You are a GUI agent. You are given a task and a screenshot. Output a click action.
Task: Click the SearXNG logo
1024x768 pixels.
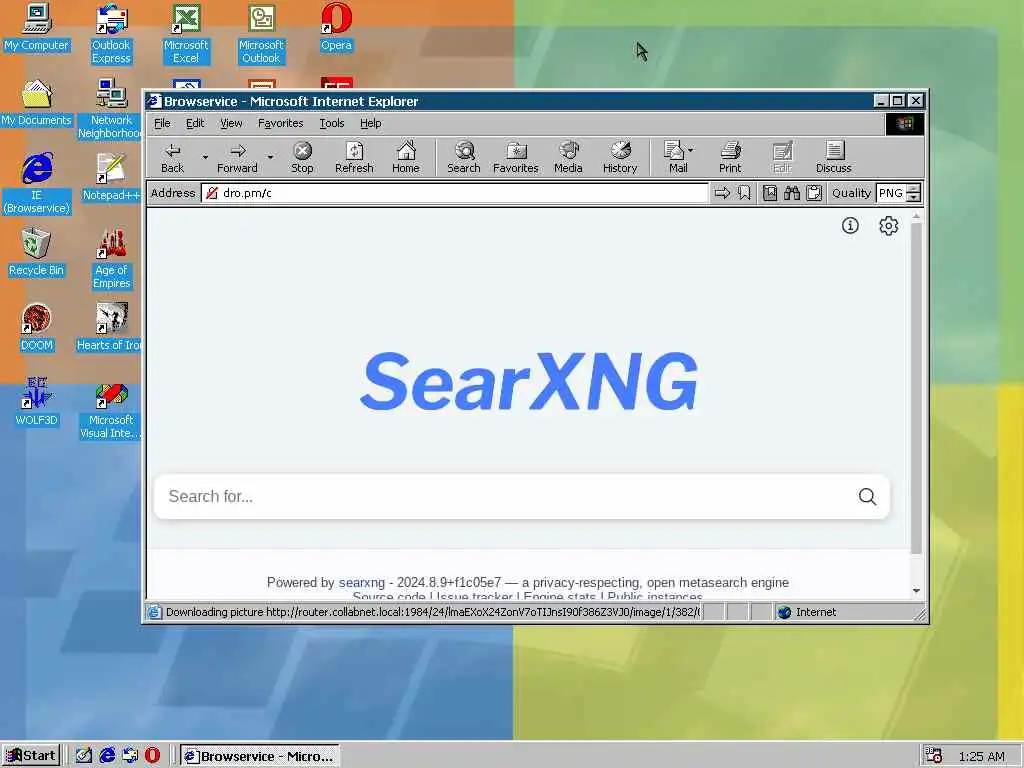coord(528,381)
